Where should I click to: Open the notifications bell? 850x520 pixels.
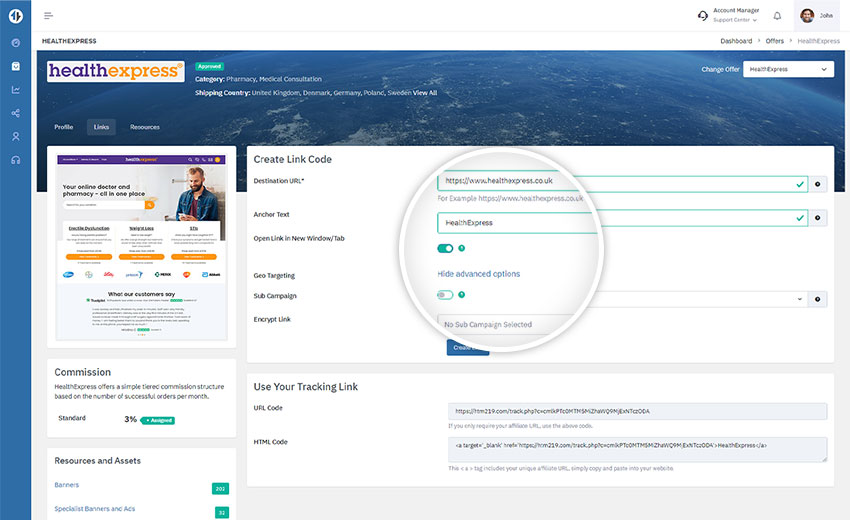[777, 16]
